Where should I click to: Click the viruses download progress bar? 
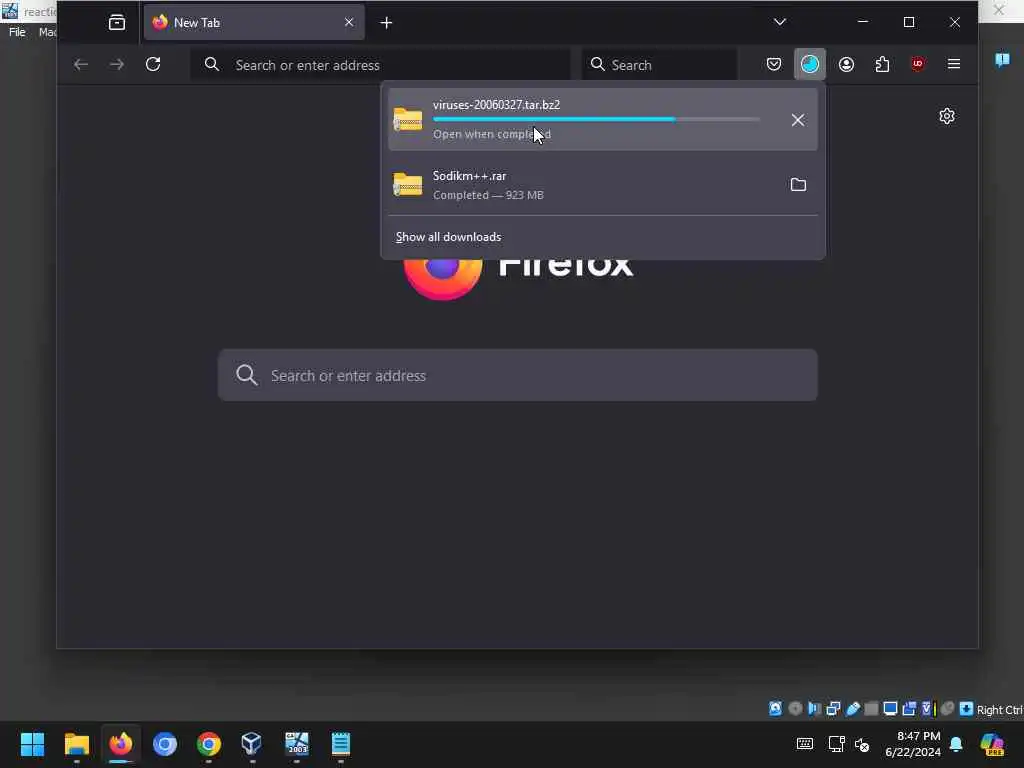pos(596,120)
